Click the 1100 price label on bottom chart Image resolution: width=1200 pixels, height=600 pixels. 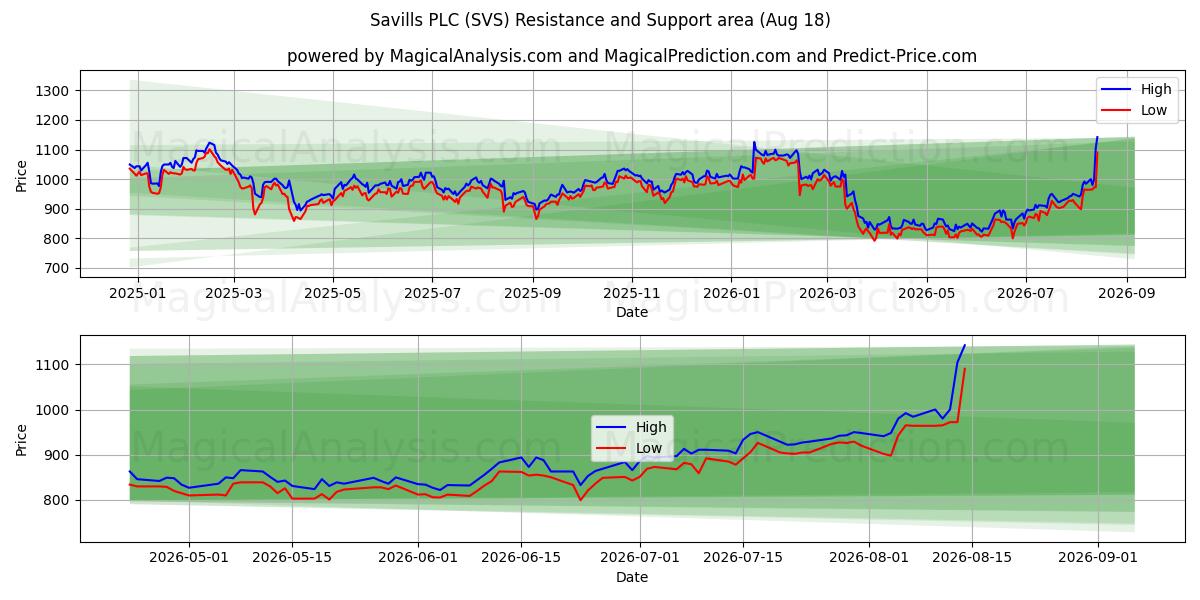[x=53, y=366]
